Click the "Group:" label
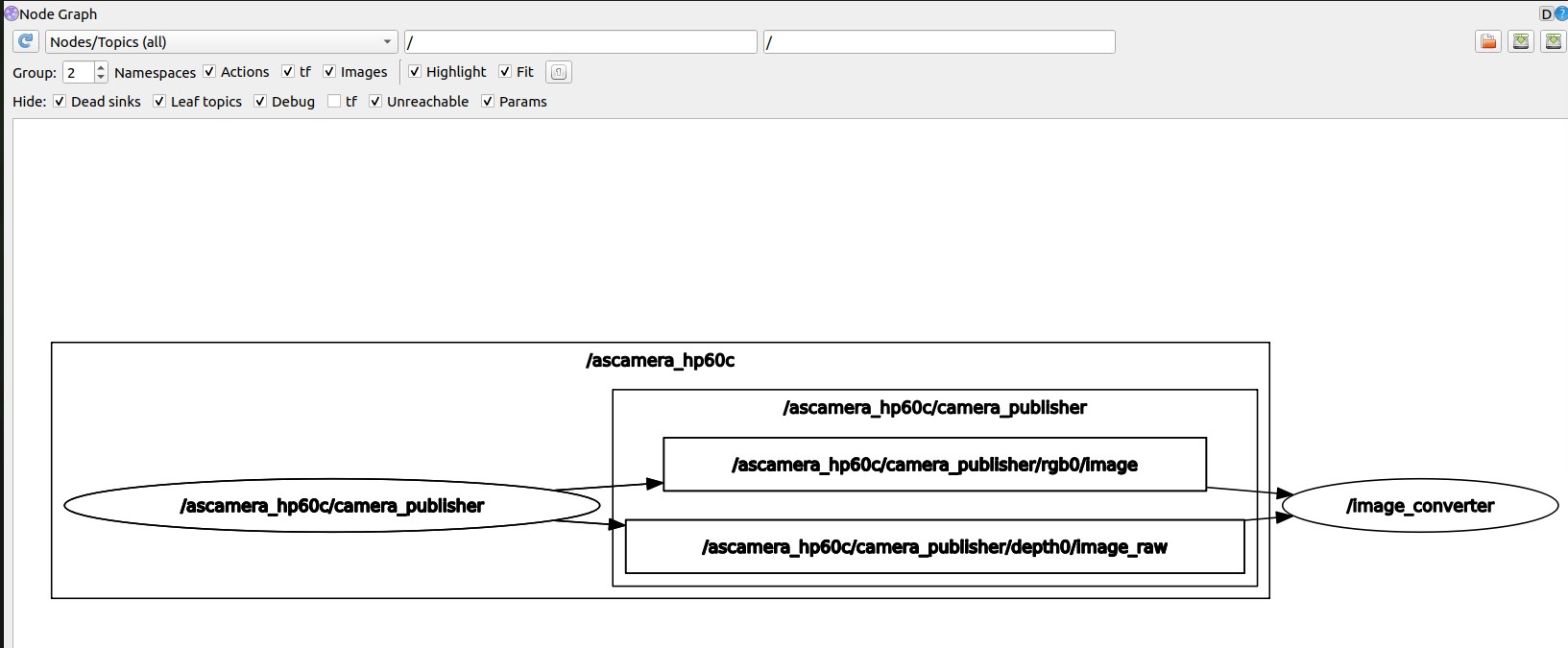 [x=35, y=73]
